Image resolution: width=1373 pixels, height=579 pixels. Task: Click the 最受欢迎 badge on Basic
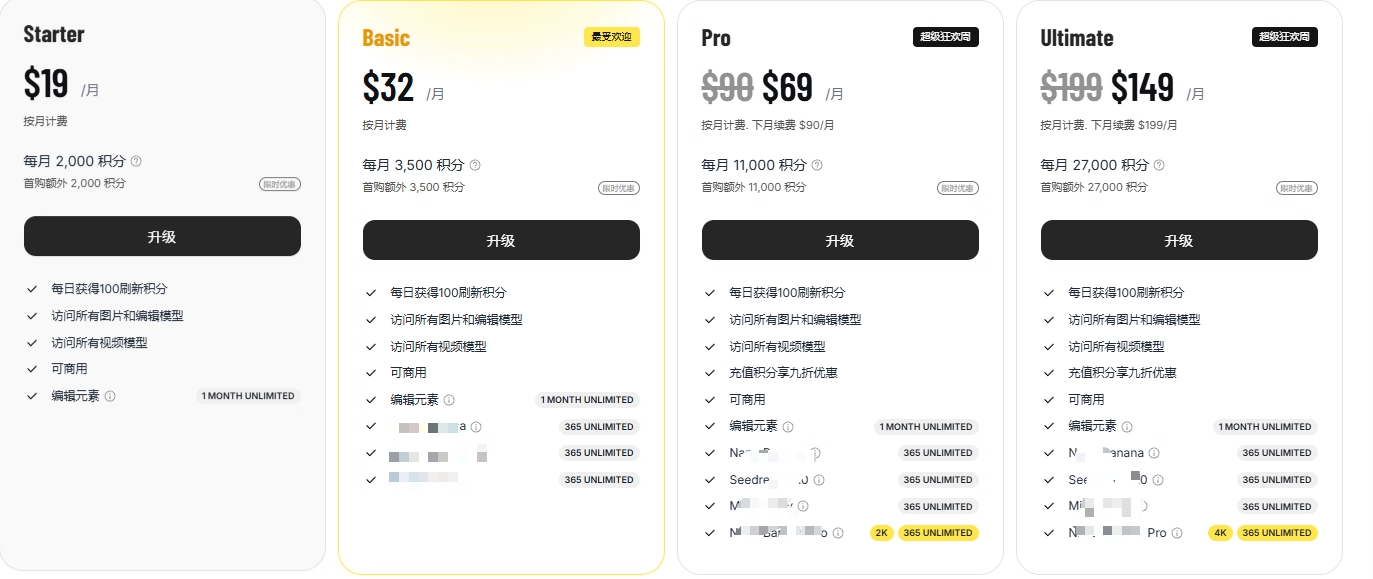pyautogui.click(x=611, y=37)
